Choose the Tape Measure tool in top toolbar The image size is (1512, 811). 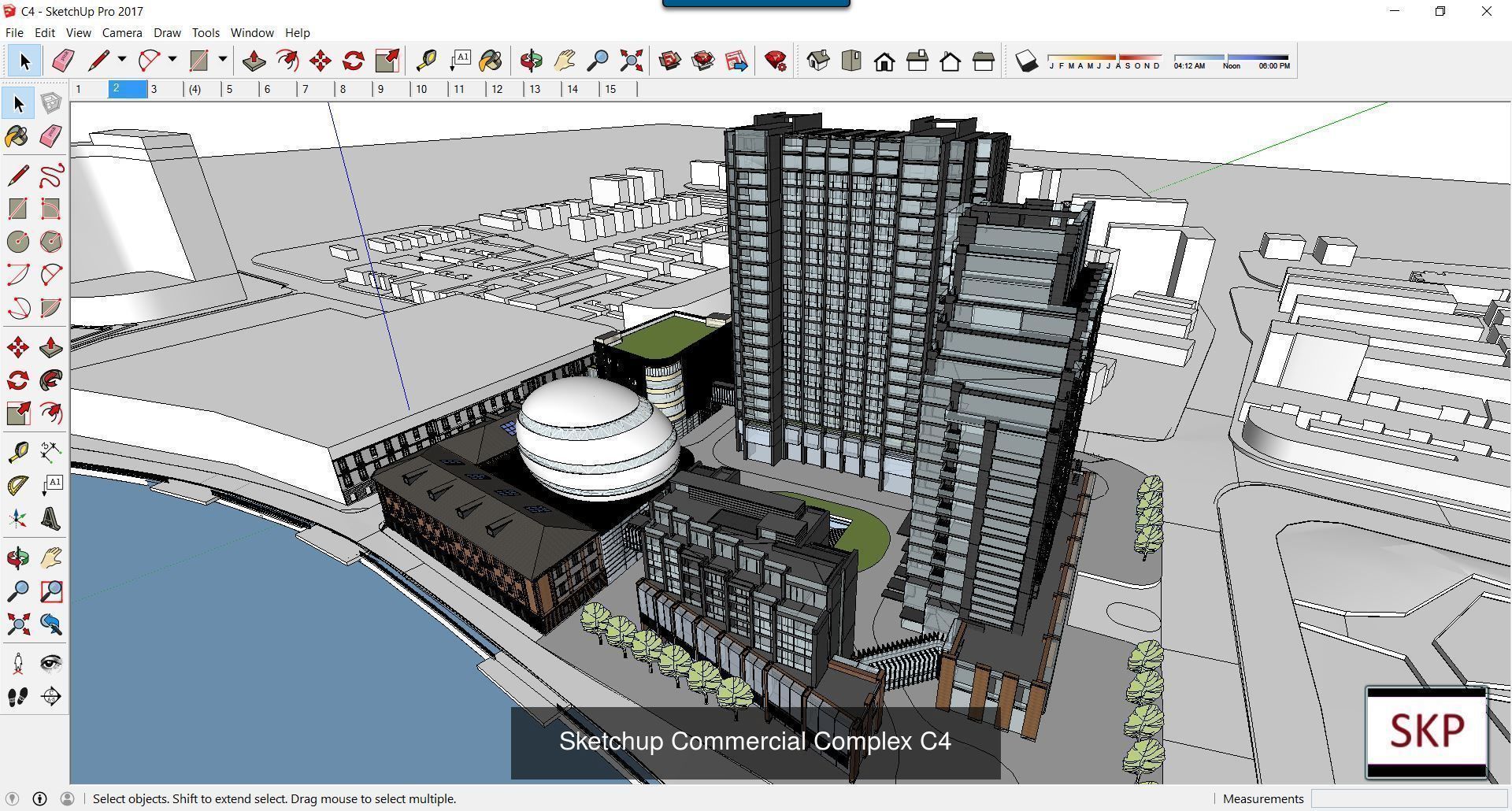426,61
